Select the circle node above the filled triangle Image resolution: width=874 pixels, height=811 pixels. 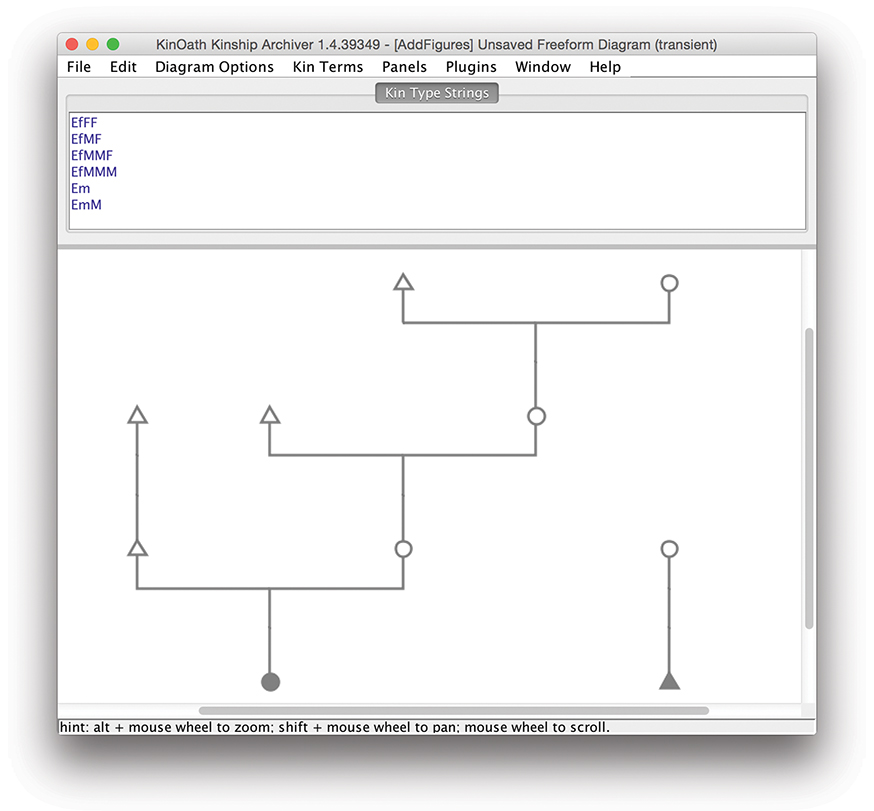(669, 549)
